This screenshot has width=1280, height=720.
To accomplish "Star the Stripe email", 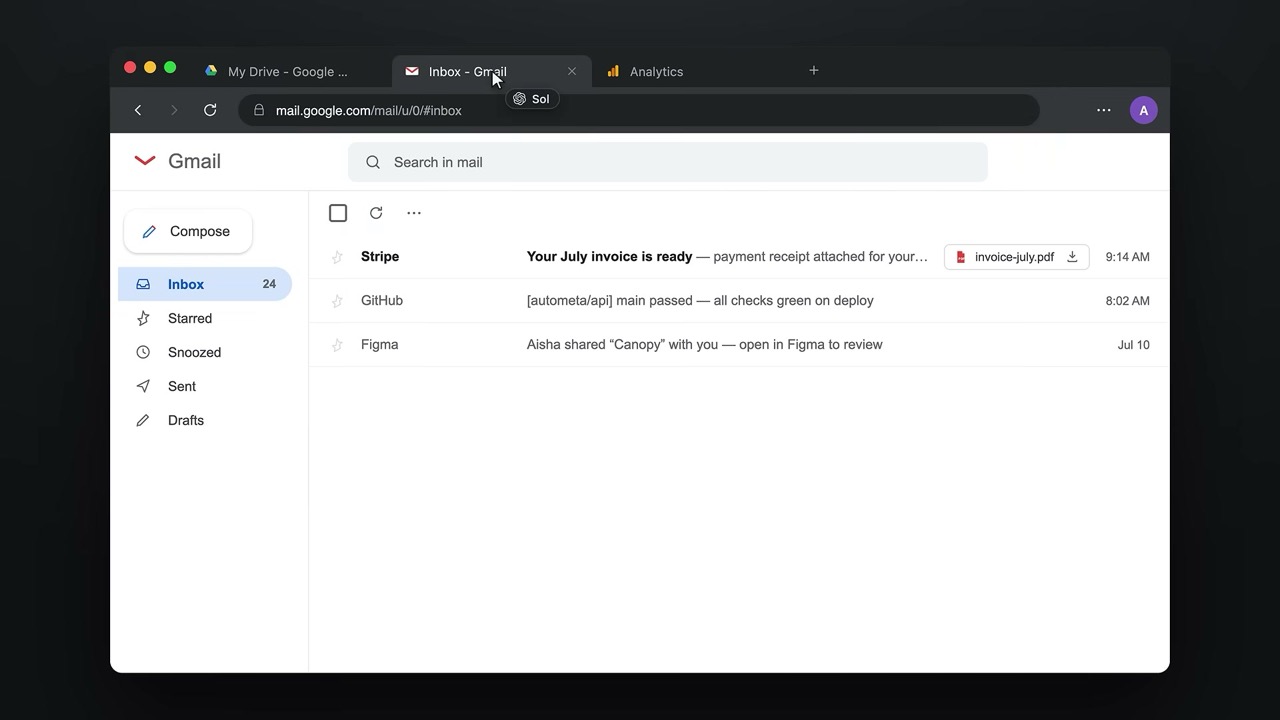I will pyautogui.click(x=337, y=257).
